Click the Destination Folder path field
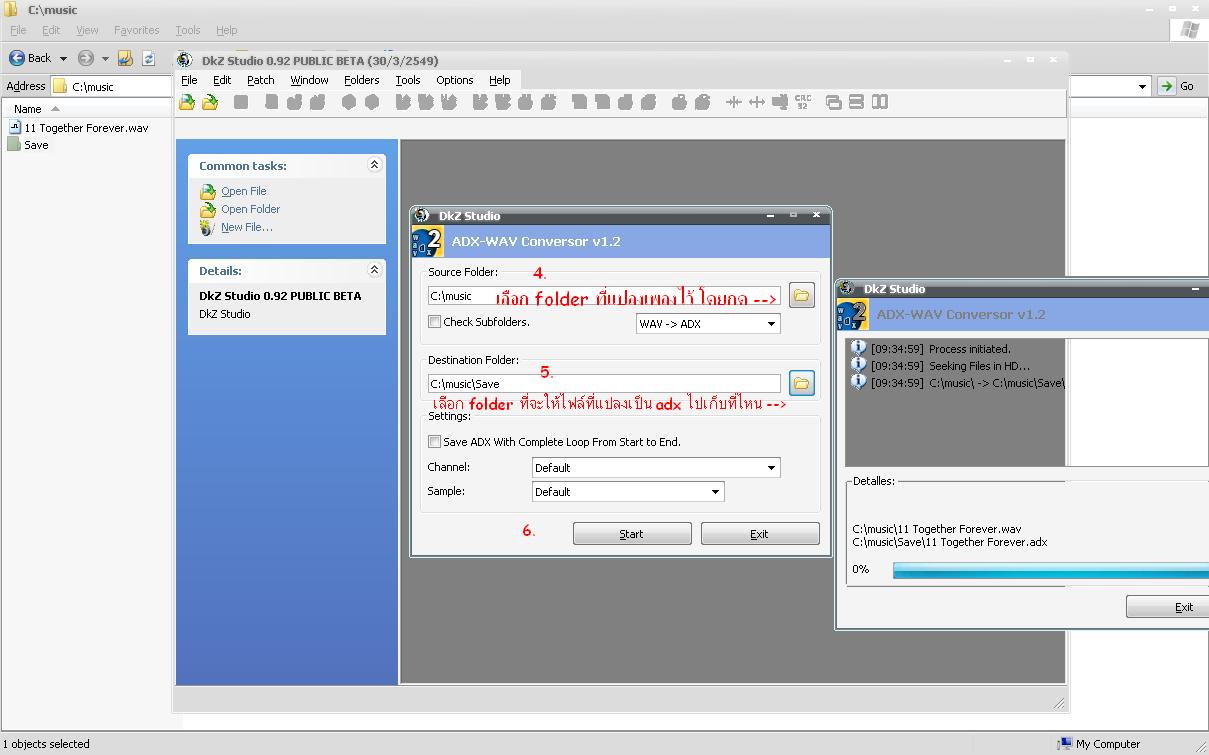Screen dimensions: 1209x755 604,384
